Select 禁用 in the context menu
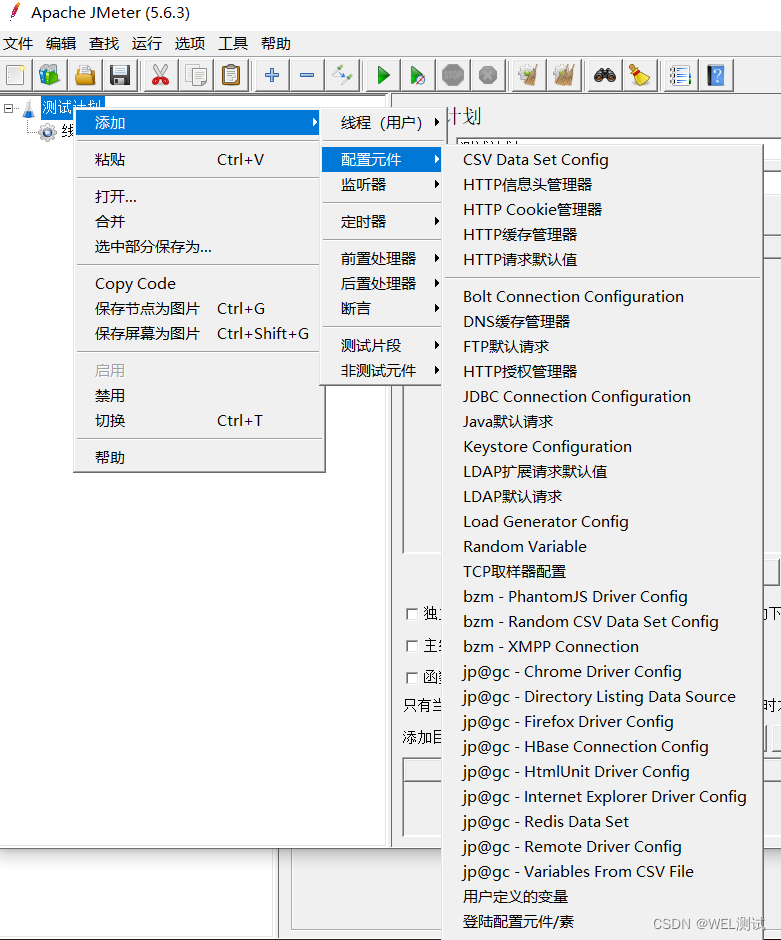781x940 pixels. coord(198,396)
